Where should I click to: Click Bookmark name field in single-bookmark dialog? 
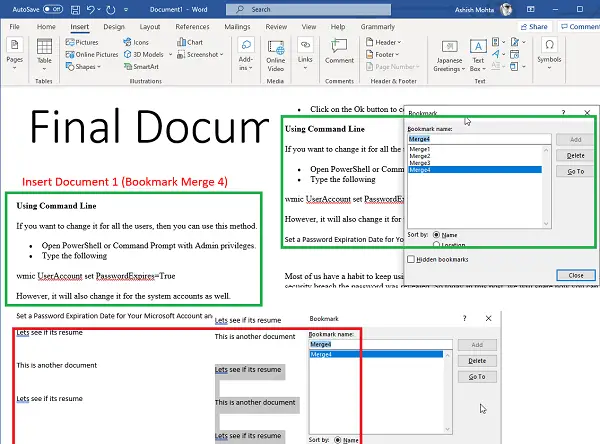380,344
